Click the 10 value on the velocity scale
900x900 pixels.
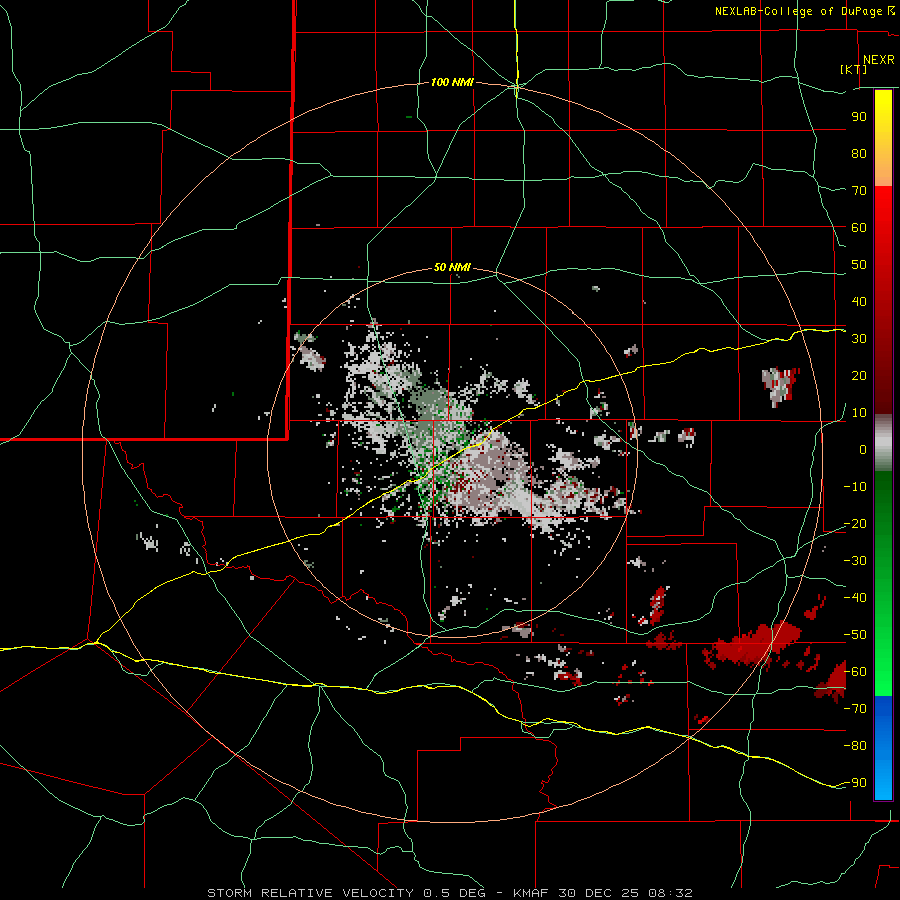(x=859, y=413)
